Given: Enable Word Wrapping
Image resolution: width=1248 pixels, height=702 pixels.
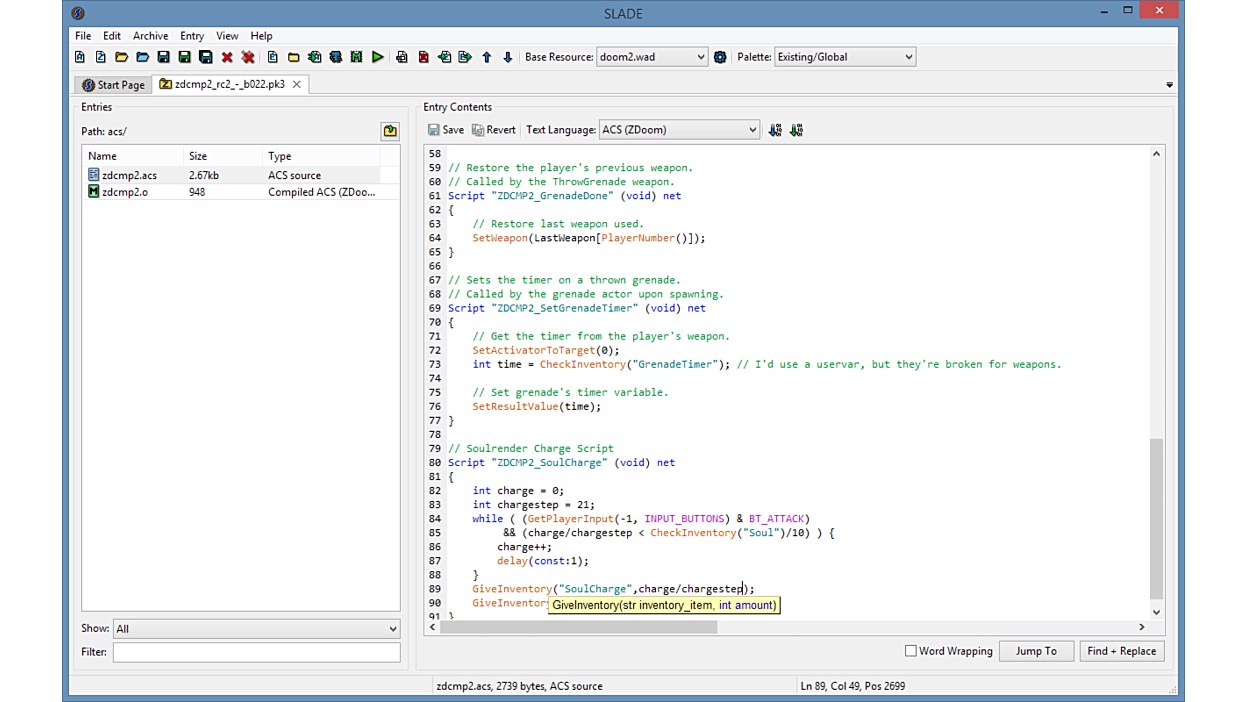Looking at the screenshot, I should (x=911, y=650).
